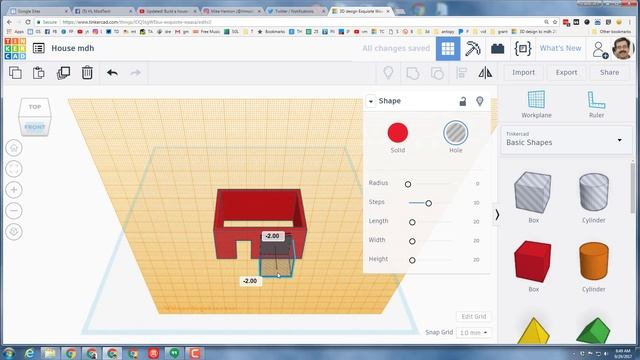This screenshot has height=360, width=640.
Task: Pick the striped hole Box shape
Action: point(533,193)
